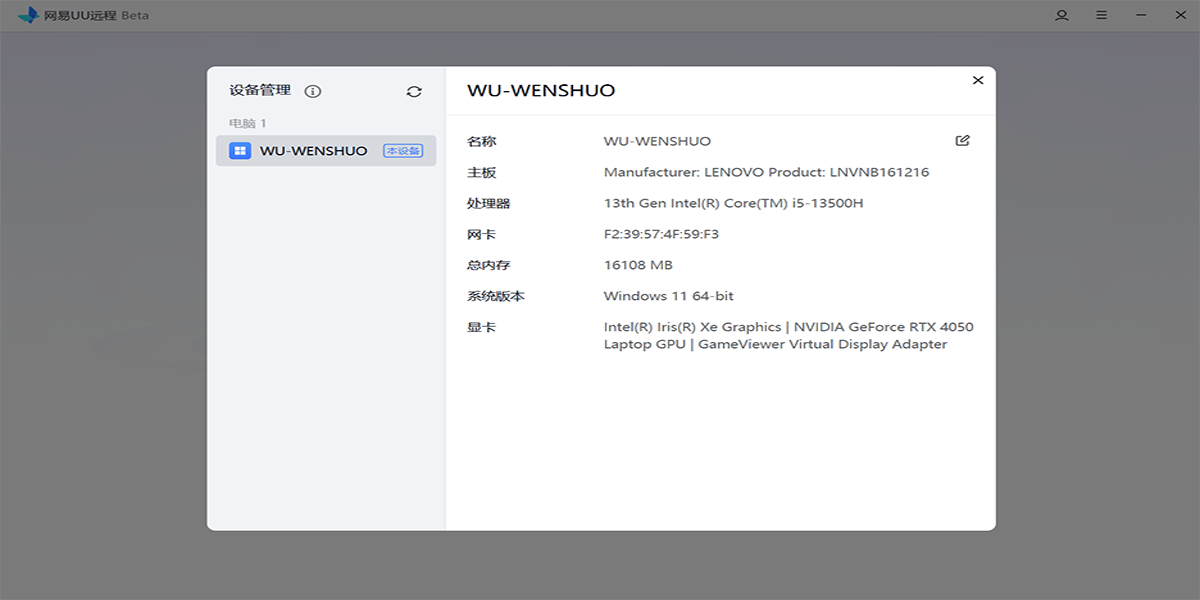Image resolution: width=1200 pixels, height=600 pixels.
Task: Open the user account icon in title bar
Action: 1062,15
